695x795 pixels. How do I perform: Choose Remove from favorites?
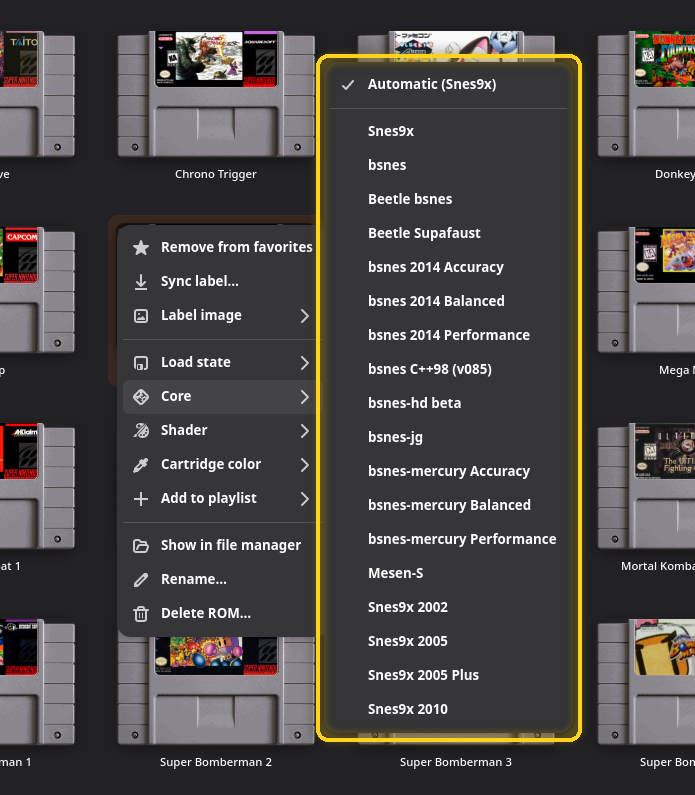(221, 247)
